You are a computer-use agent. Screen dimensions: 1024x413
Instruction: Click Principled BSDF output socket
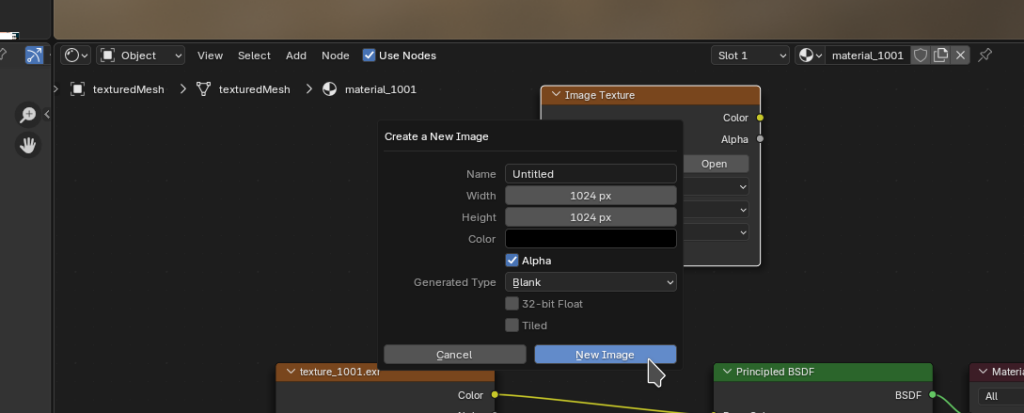932,395
